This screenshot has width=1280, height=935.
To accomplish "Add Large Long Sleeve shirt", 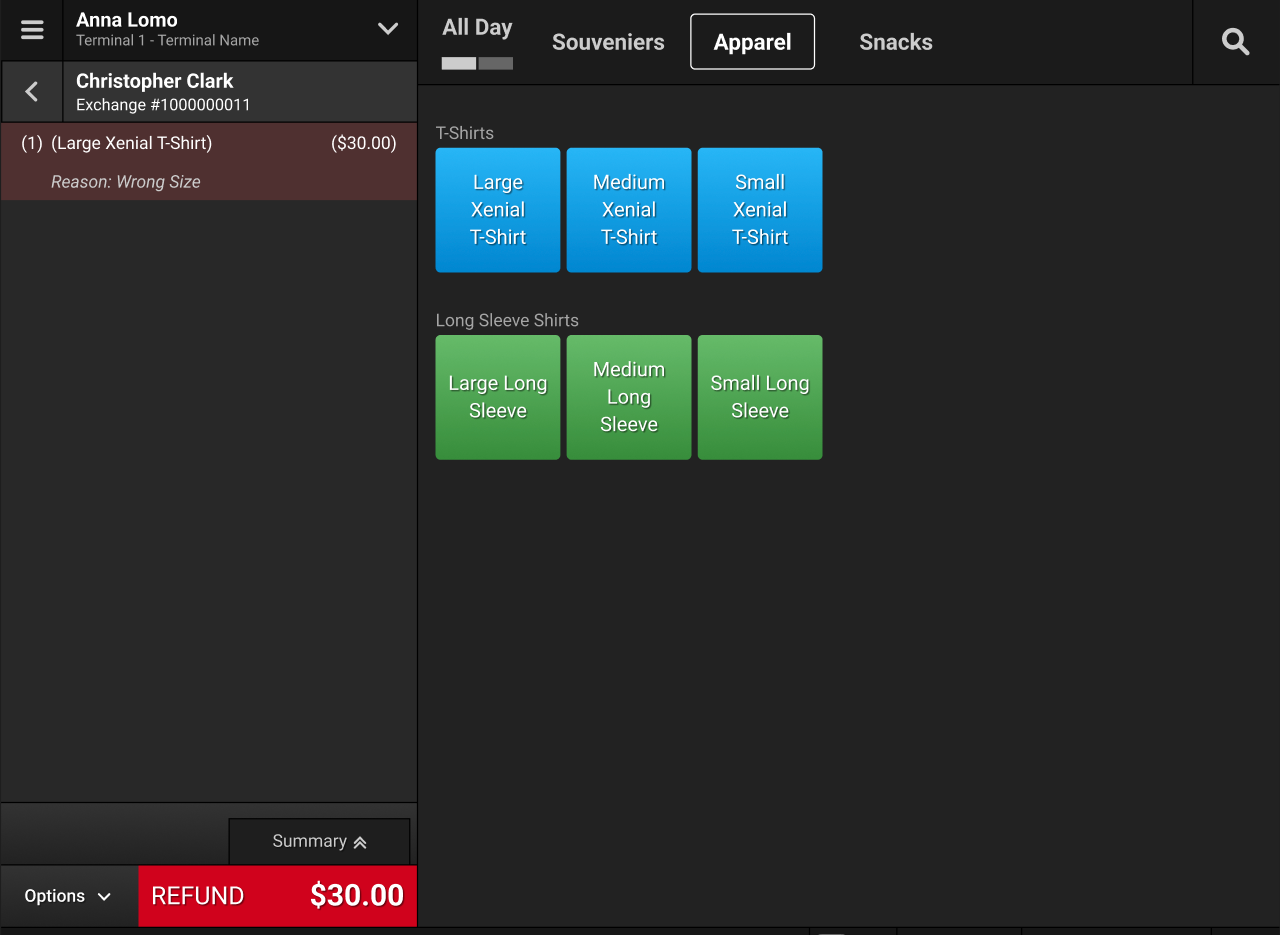I will pyautogui.click(x=498, y=397).
